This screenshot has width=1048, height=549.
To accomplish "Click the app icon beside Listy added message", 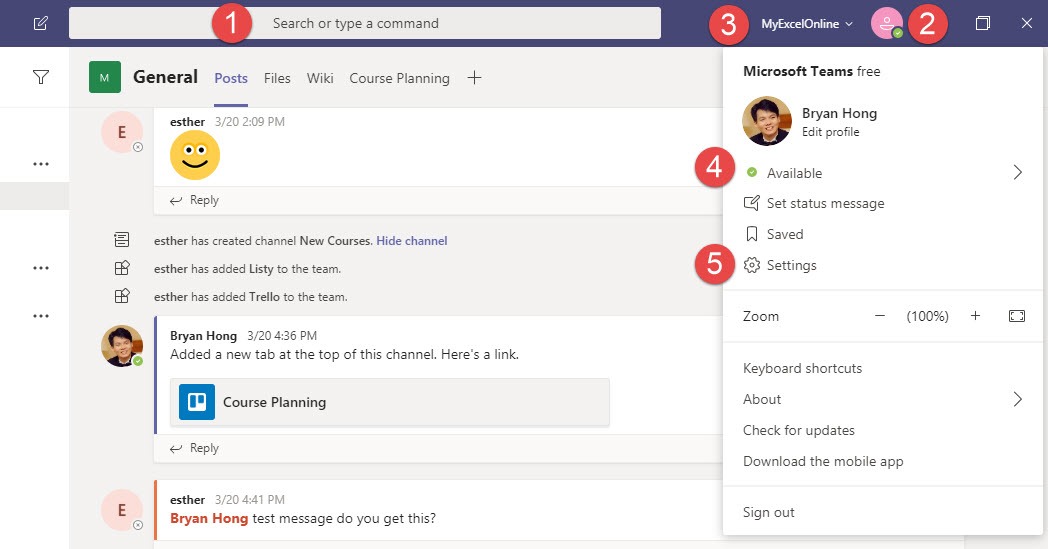I will [122, 268].
